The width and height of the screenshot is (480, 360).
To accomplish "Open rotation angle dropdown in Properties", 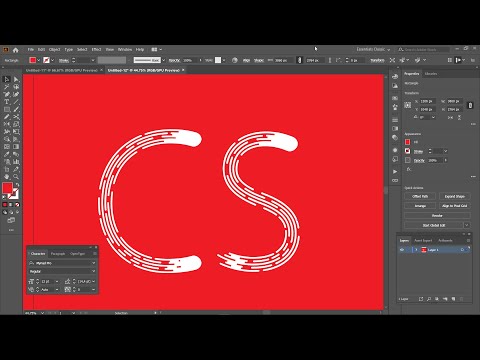I will (433, 117).
